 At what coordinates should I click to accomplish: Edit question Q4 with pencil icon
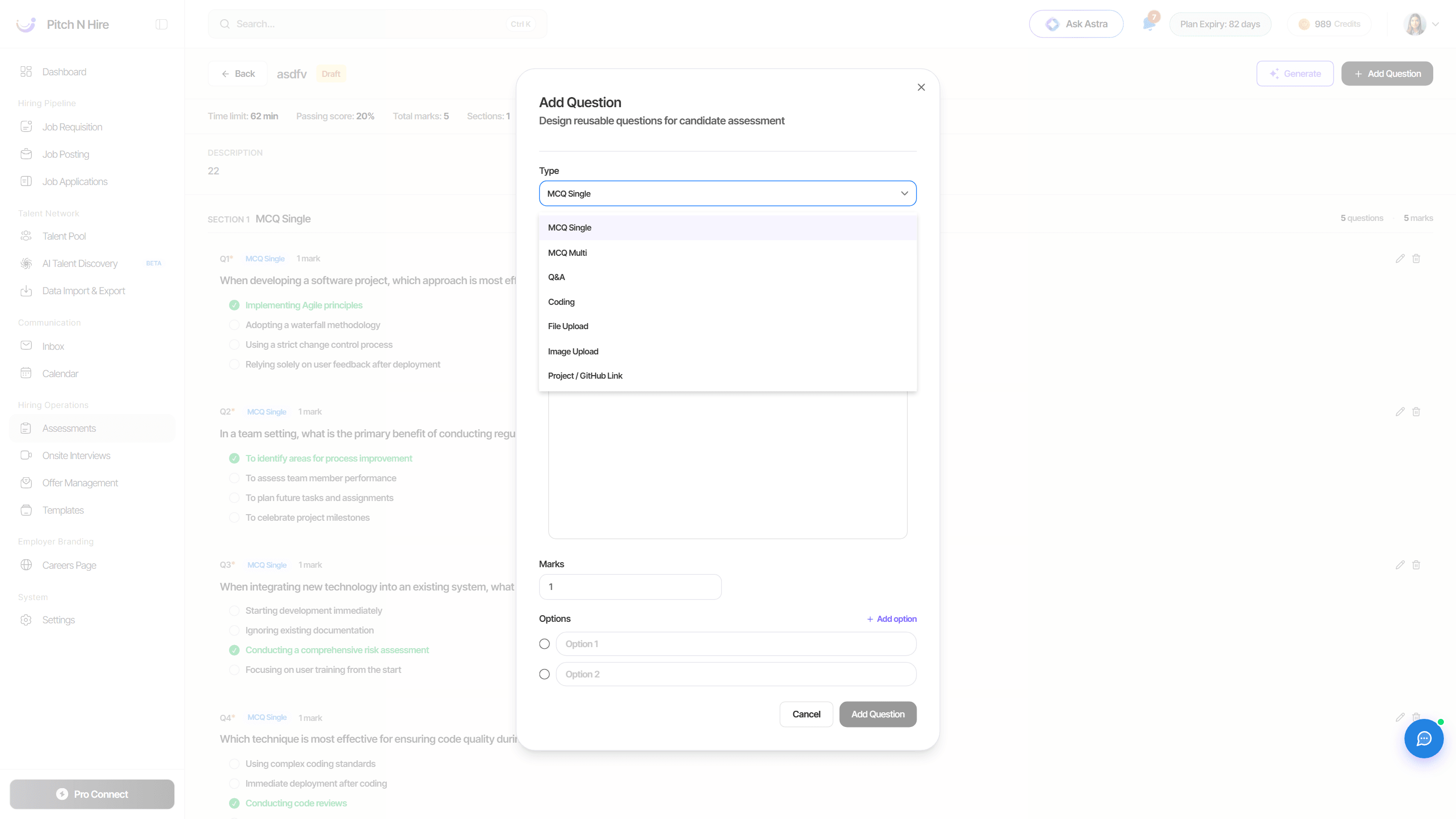pyautogui.click(x=1400, y=718)
